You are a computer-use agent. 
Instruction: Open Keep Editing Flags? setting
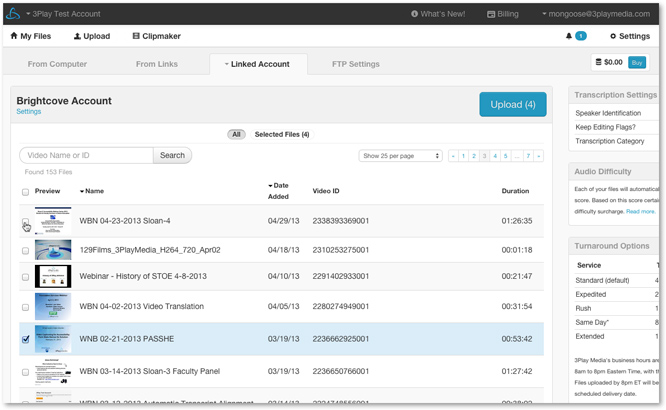(605, 127)
